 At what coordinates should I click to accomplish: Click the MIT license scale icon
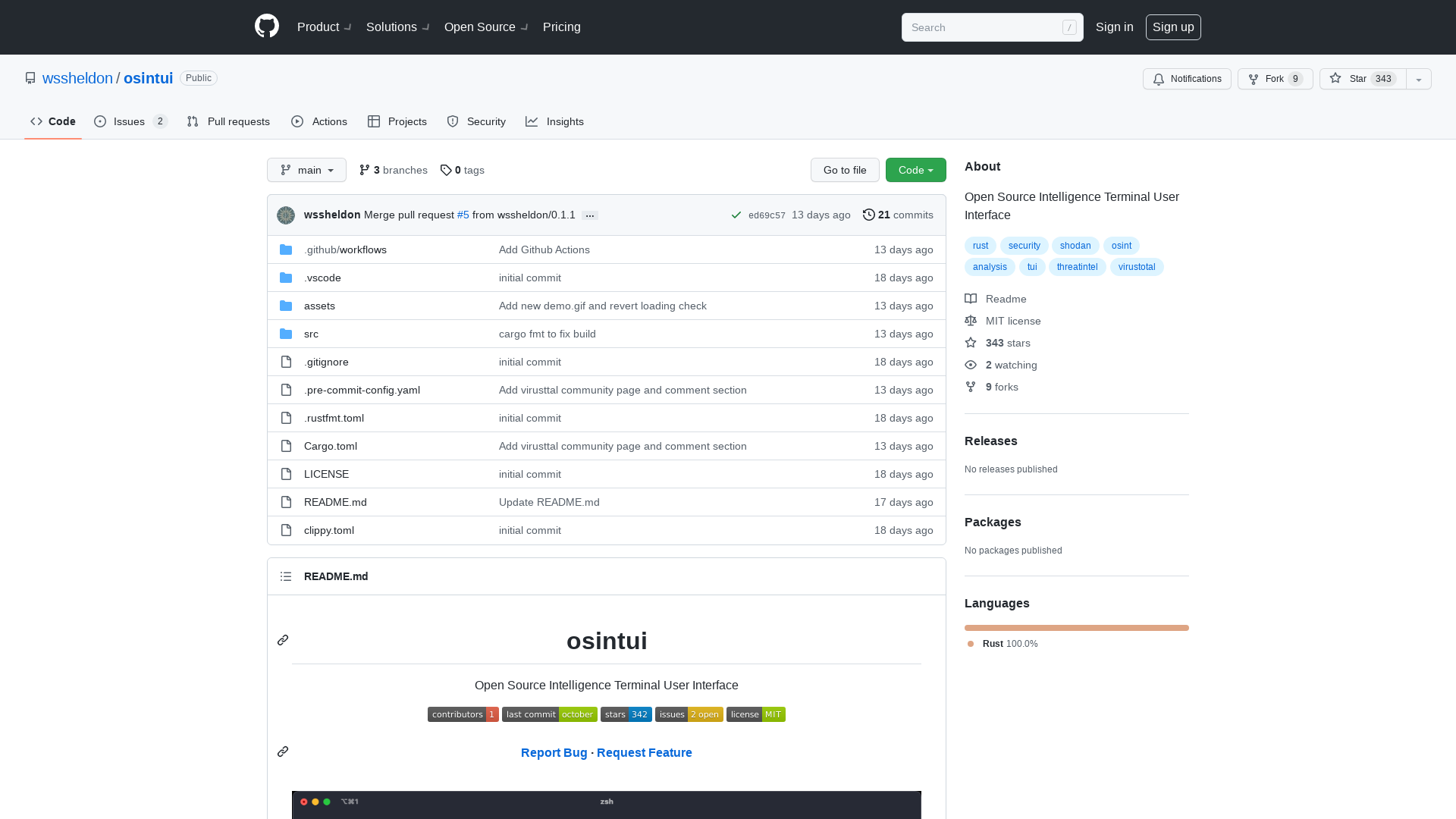pos(971,321)
